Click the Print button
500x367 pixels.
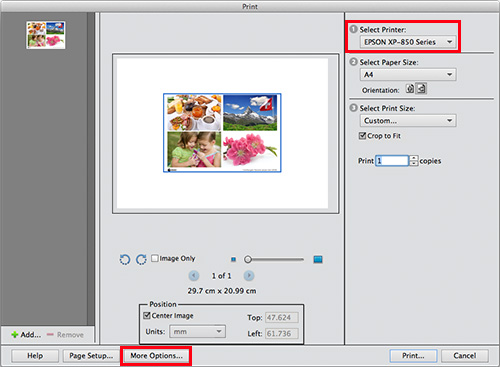(413, 356)
